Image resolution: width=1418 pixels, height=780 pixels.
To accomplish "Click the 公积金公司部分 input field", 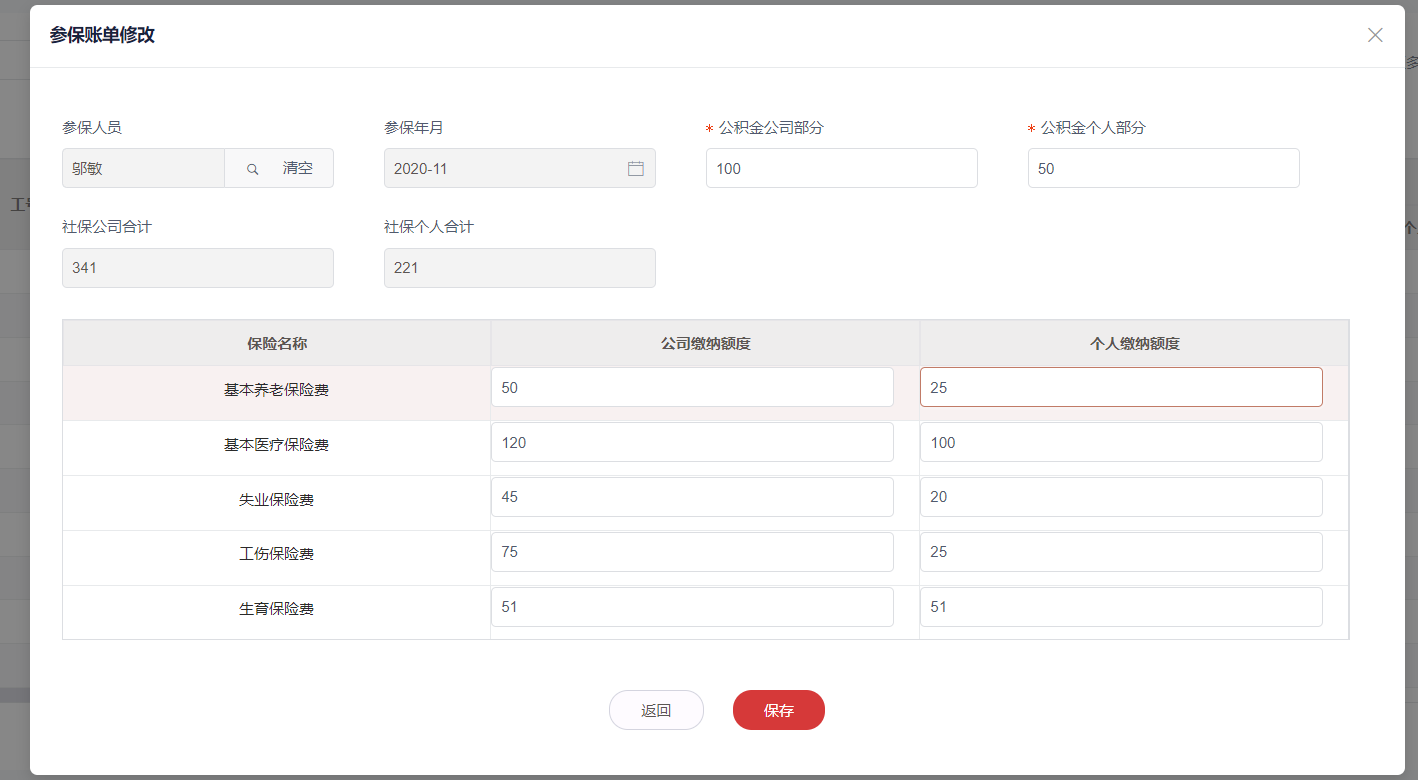I will [x=841, y=169].
